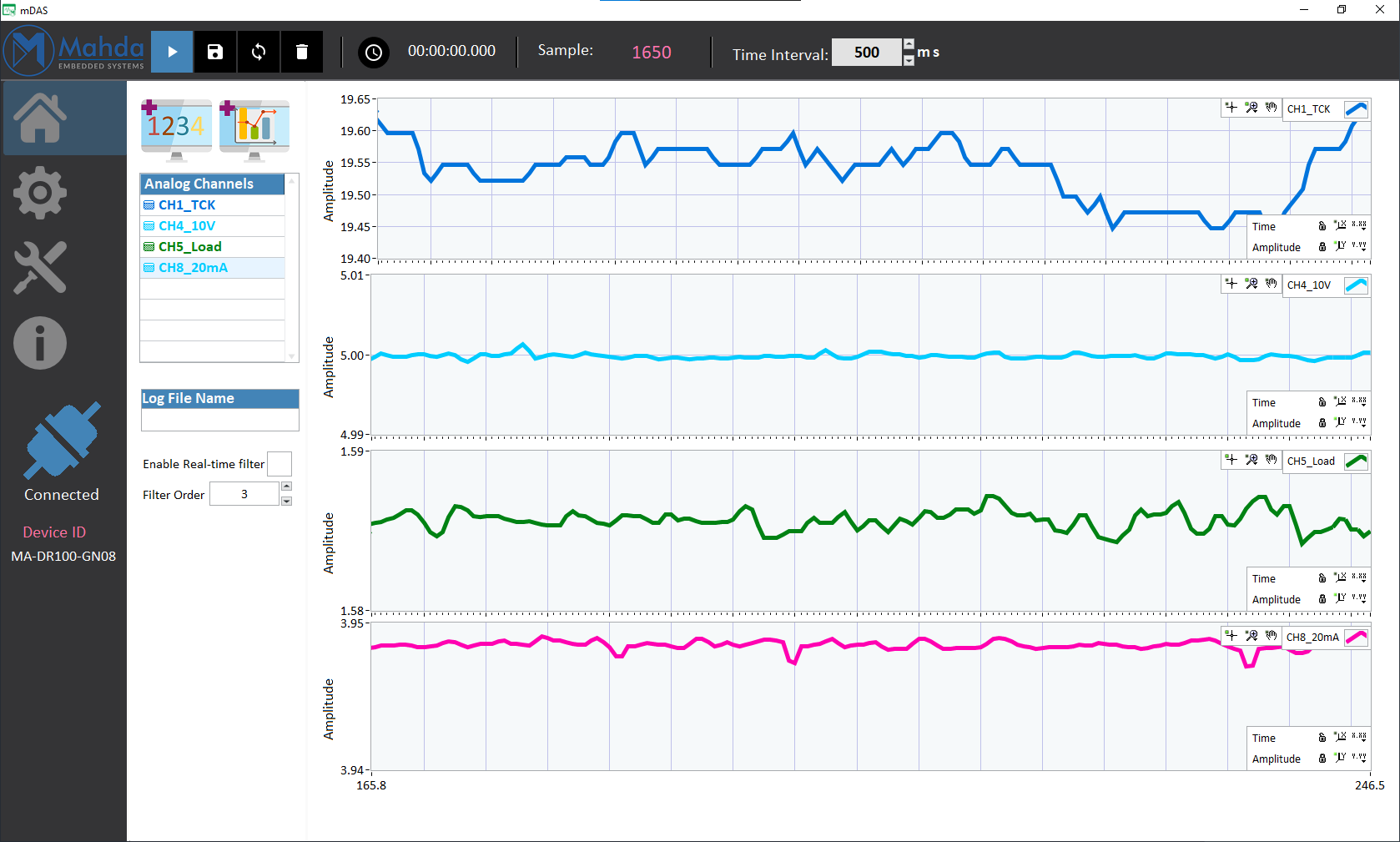This screenshot has height=842, width=1400.
Task: Save data using the floppy disk icon
Action: point(215,52)
